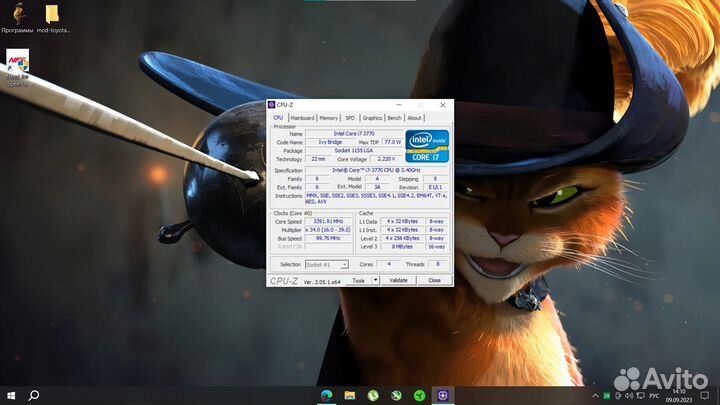Image resolution: width=720 pixels, height=405 pixels.
Task: Click the version text "Ver. 2.05.1.x64"
Action: point(322,282)
